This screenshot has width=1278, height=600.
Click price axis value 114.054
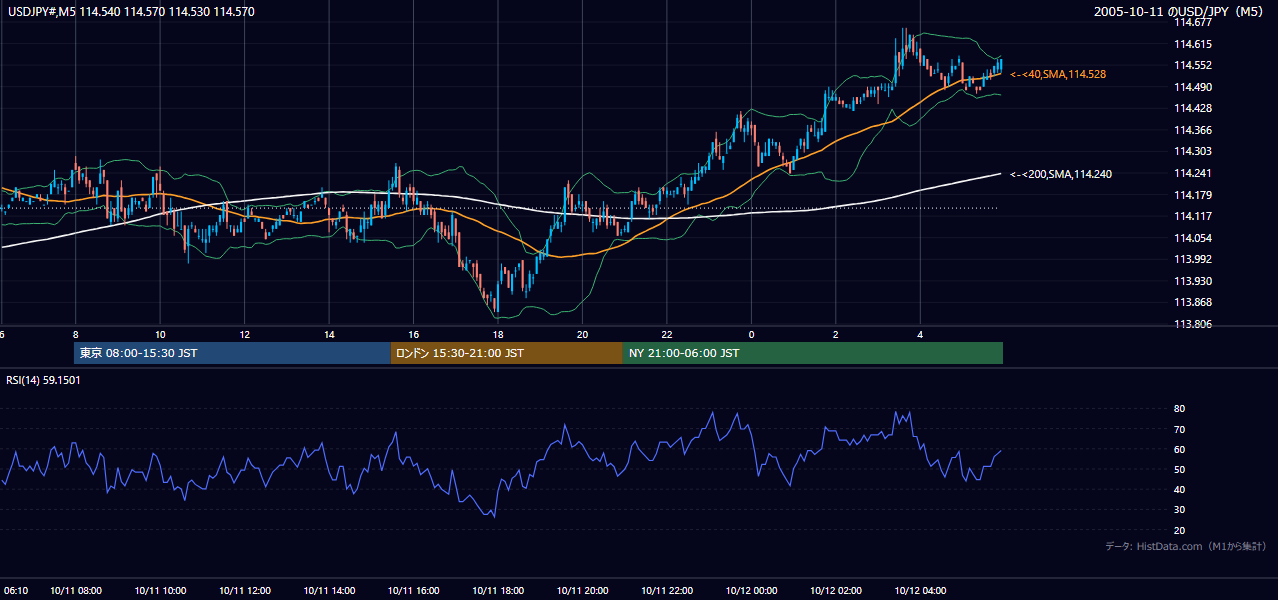(1193, 238)
